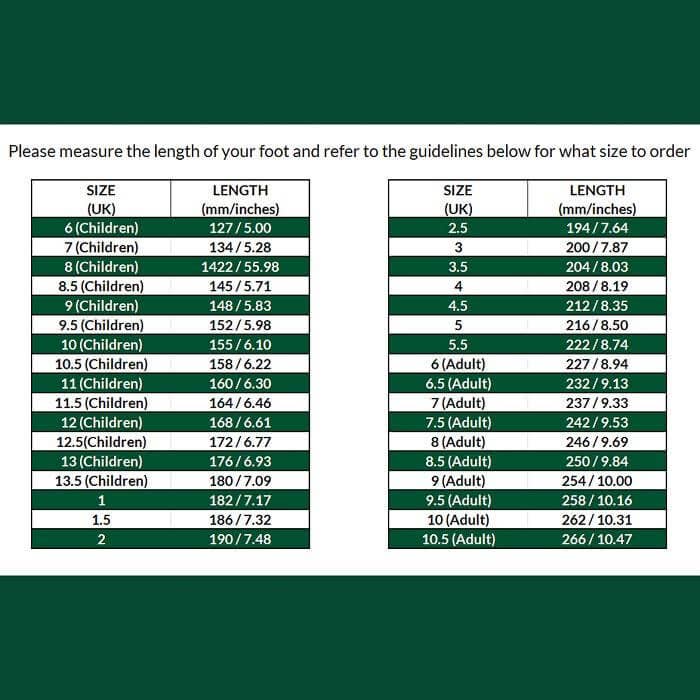The height and width of the screenshot is (700, 700).
Task: Select the 10.5 (Children) size cell
Action: tap(101, 364)
